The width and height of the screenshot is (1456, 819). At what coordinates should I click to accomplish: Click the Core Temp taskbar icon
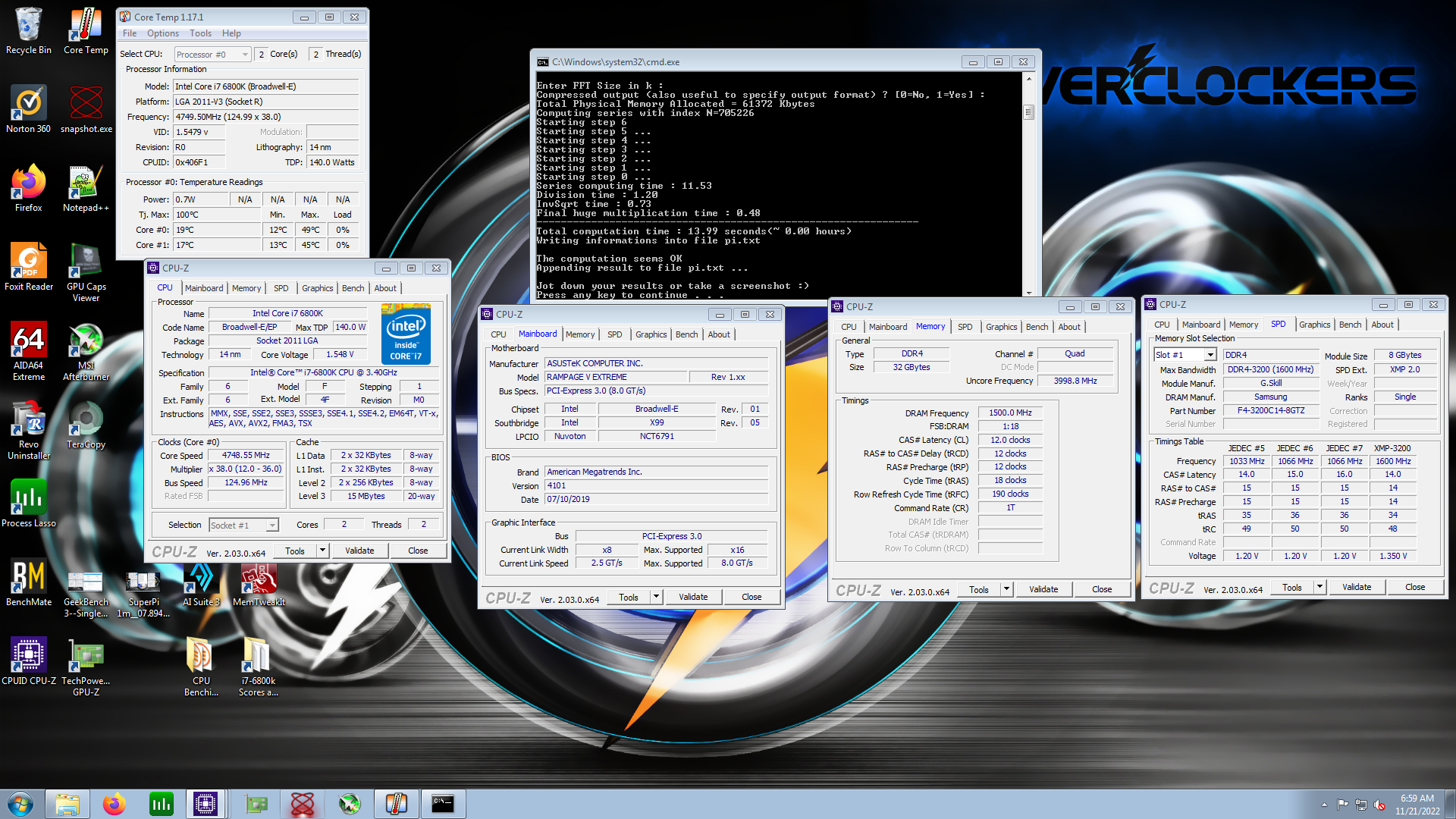[396, 804]
